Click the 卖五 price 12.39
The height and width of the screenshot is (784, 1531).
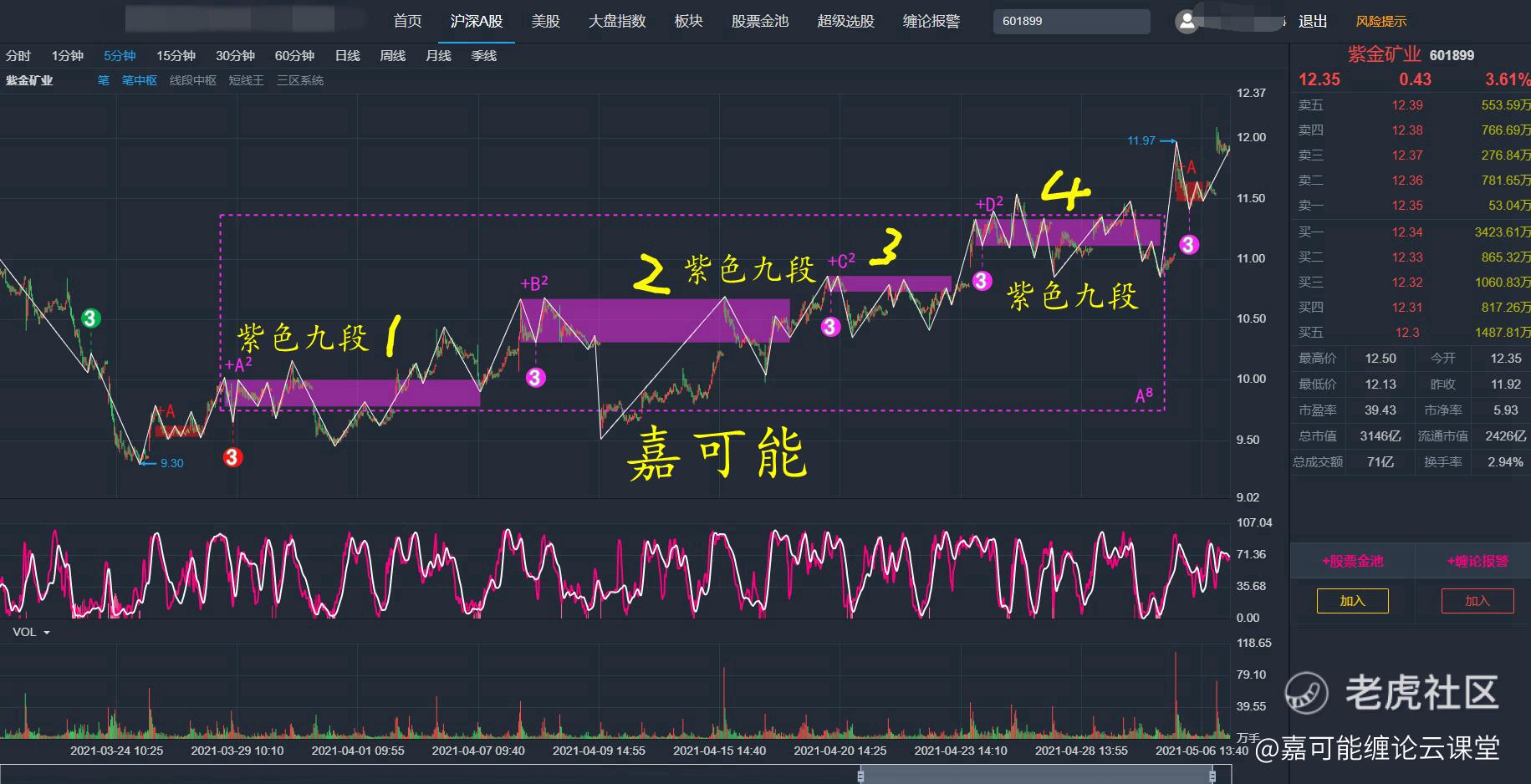tap(1407, 105)
